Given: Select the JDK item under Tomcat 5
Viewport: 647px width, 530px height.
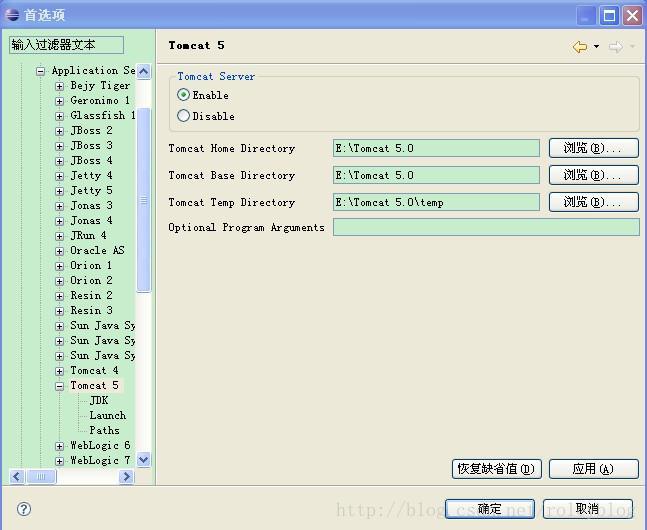Looking at the screenshot, I should point(99,400).
